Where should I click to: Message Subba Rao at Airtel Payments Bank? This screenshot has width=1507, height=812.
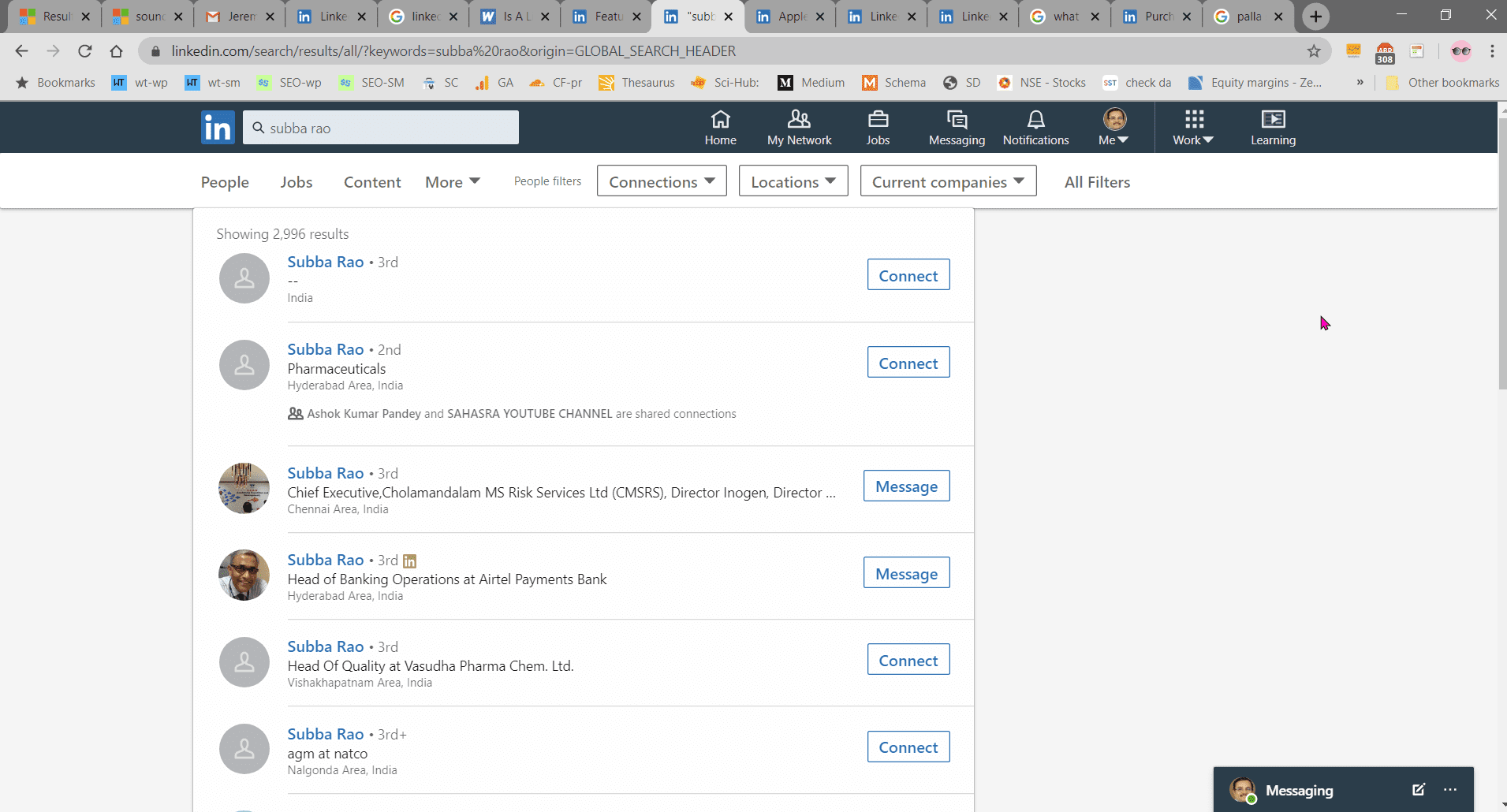907,573
